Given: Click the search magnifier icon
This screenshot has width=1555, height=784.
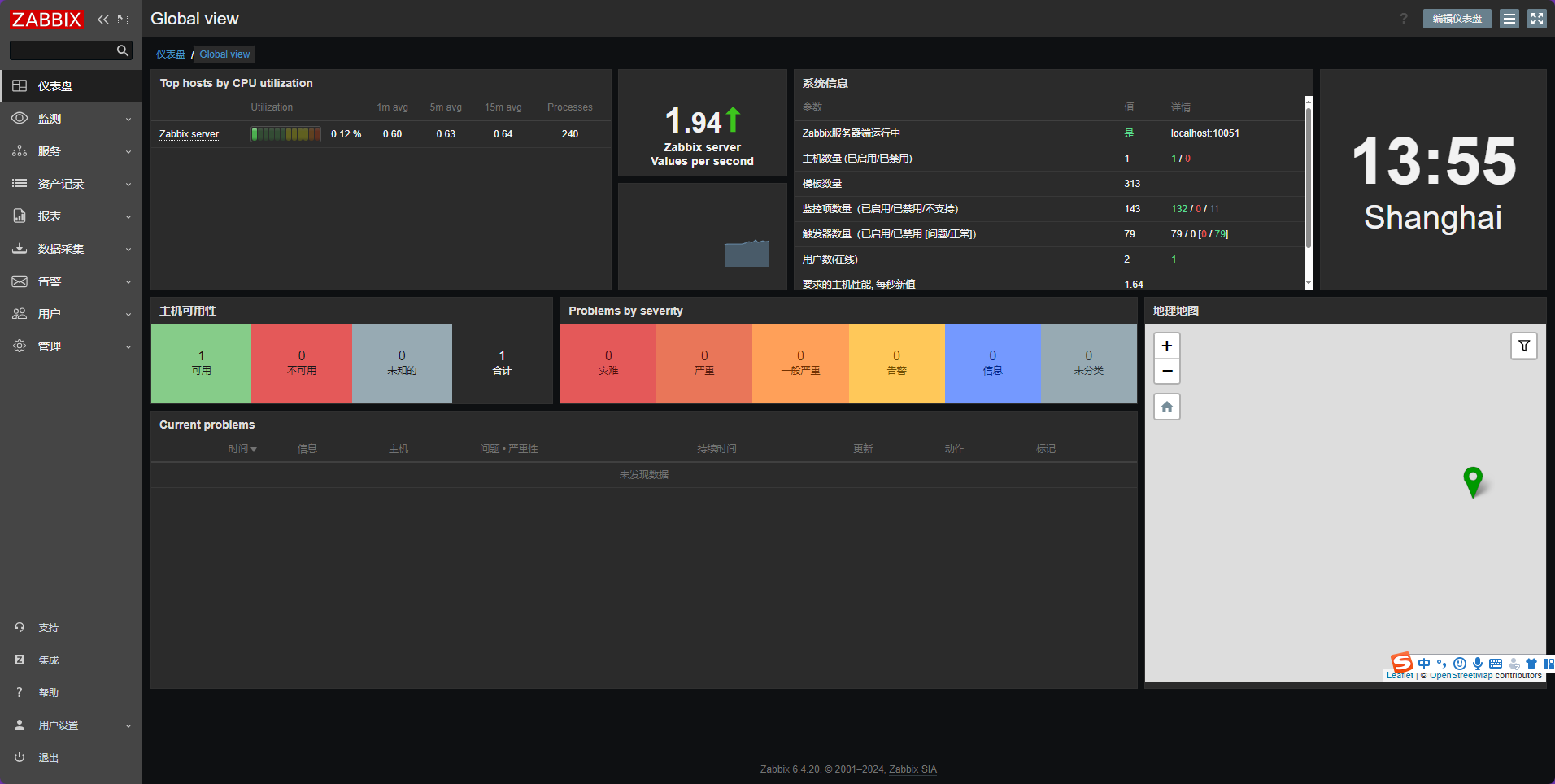Looking at the screenshot, I should tap(123, 50).
